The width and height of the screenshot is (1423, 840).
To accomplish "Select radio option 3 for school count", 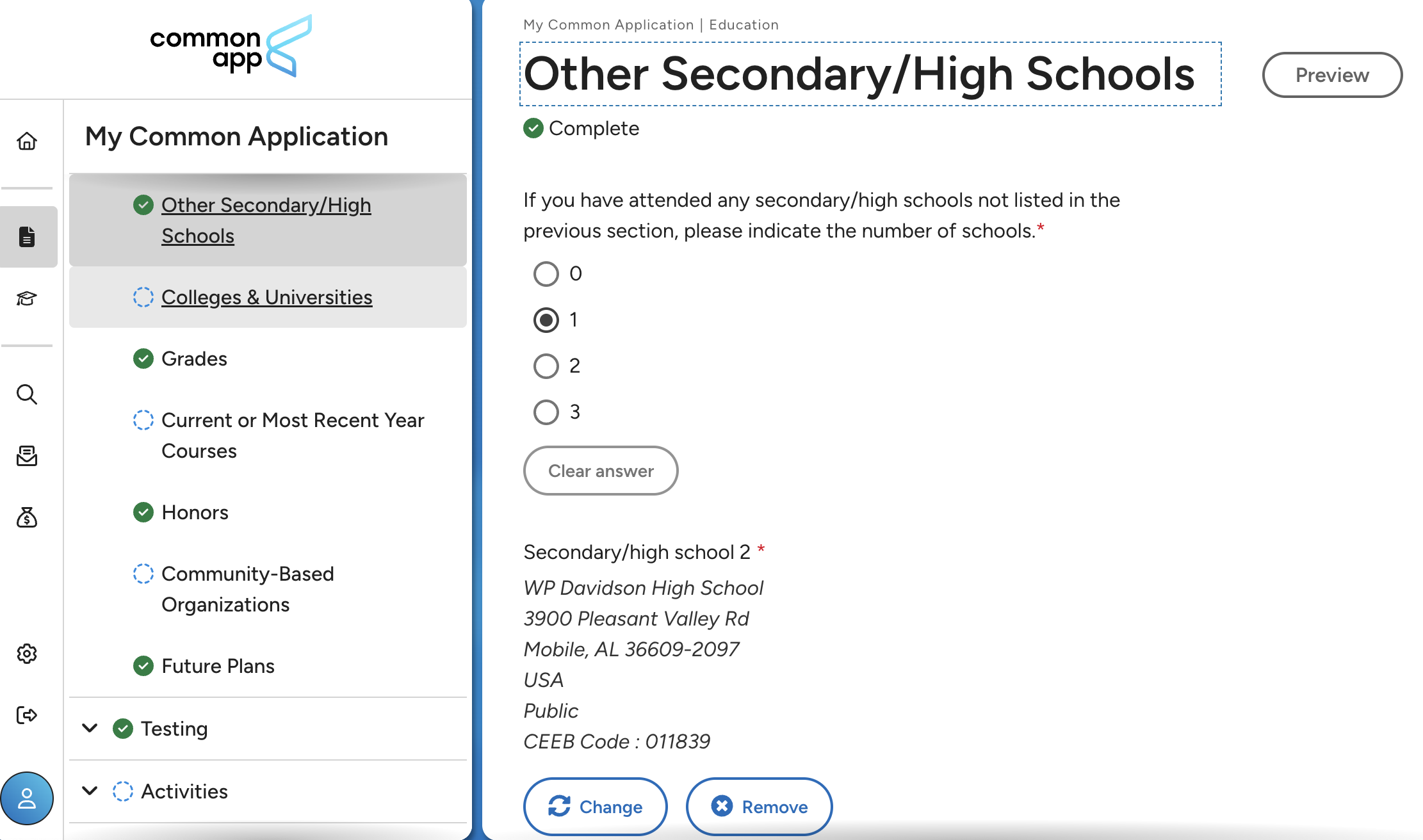I will [x=546, y=412].
